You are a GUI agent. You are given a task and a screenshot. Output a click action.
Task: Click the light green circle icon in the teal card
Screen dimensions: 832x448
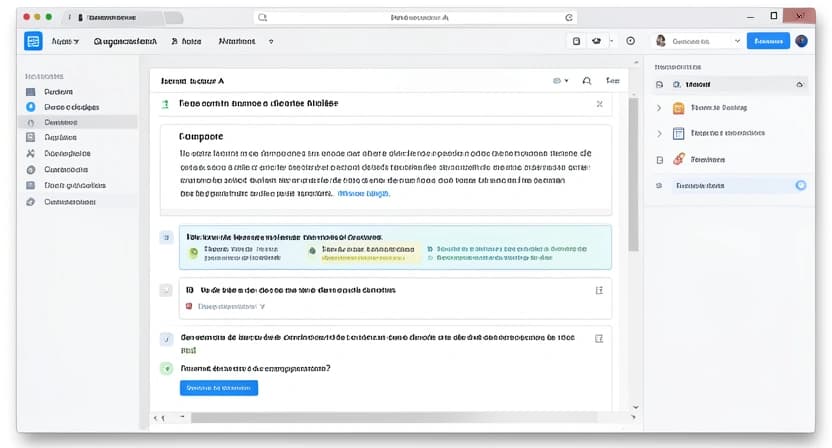tap(194, 252)
